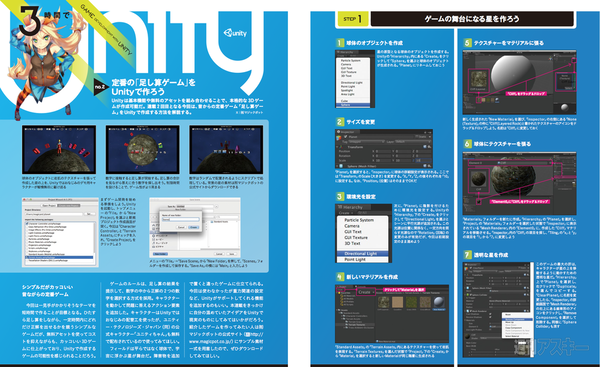Select the sand-colored texture thumbnail in step 4
The height and width of the screenshot is (367, 600).
click(398, 302)
